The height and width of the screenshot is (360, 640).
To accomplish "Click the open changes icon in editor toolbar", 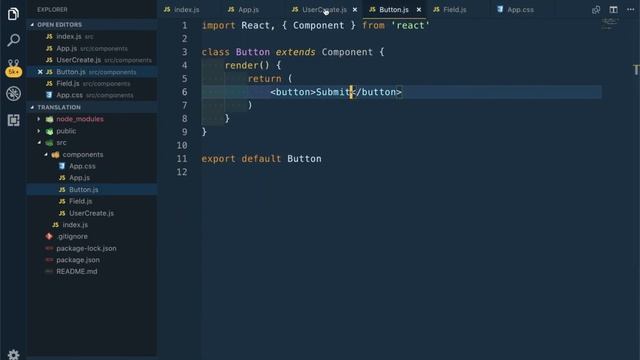I will coord(596,9).
